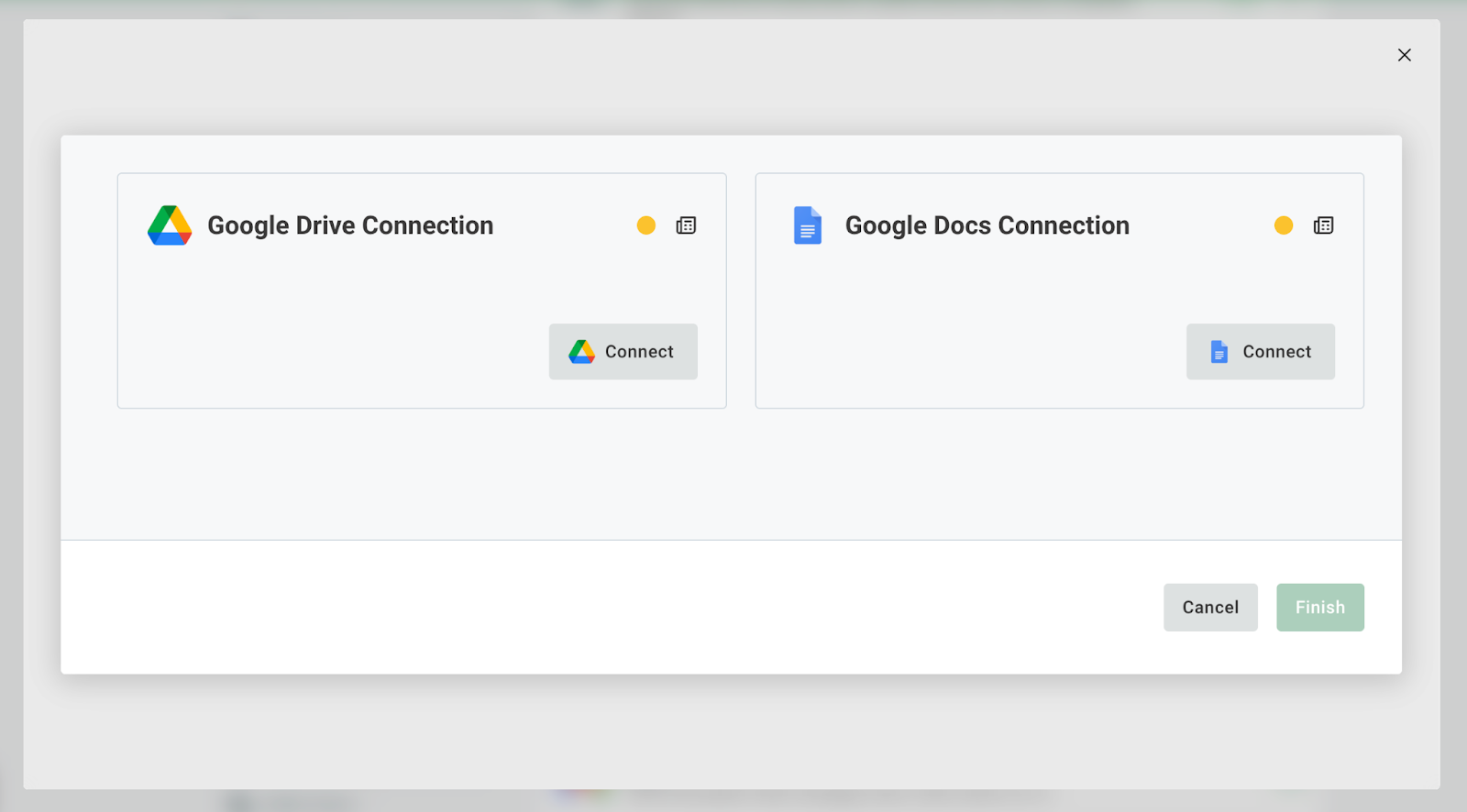This screenshot has width=1467, height=812.
Task: Click the "Google Docs Connection" title text
Action: point(987,225)
